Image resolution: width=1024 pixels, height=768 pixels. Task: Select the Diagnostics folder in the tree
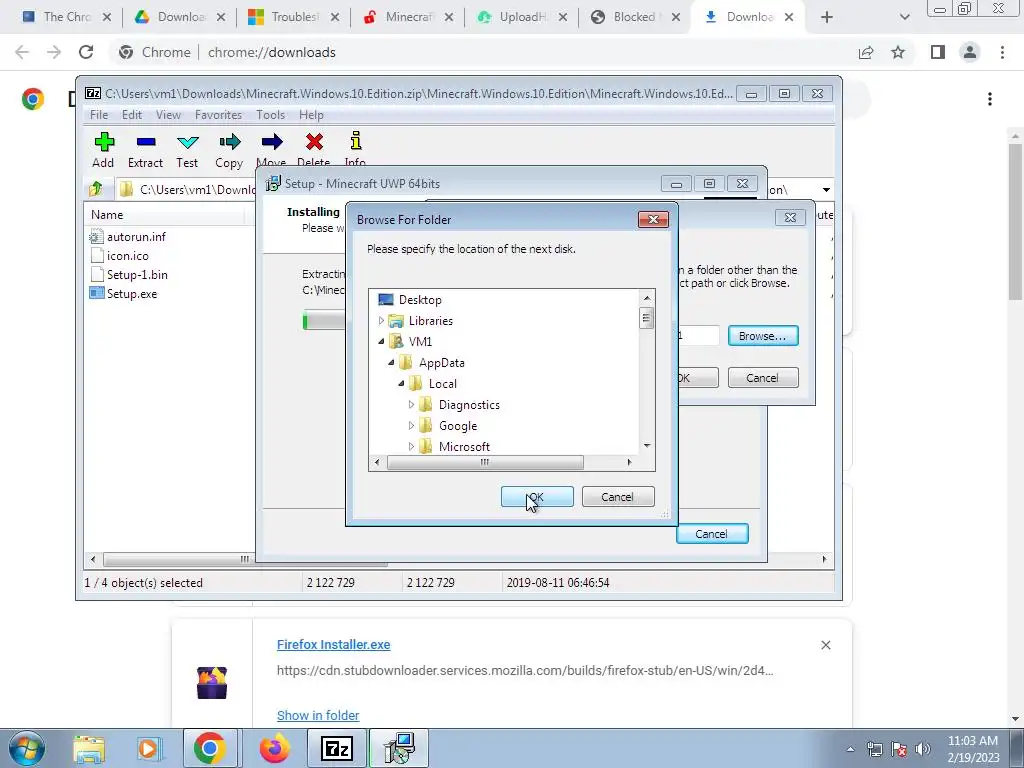click(x=469, y=405)
